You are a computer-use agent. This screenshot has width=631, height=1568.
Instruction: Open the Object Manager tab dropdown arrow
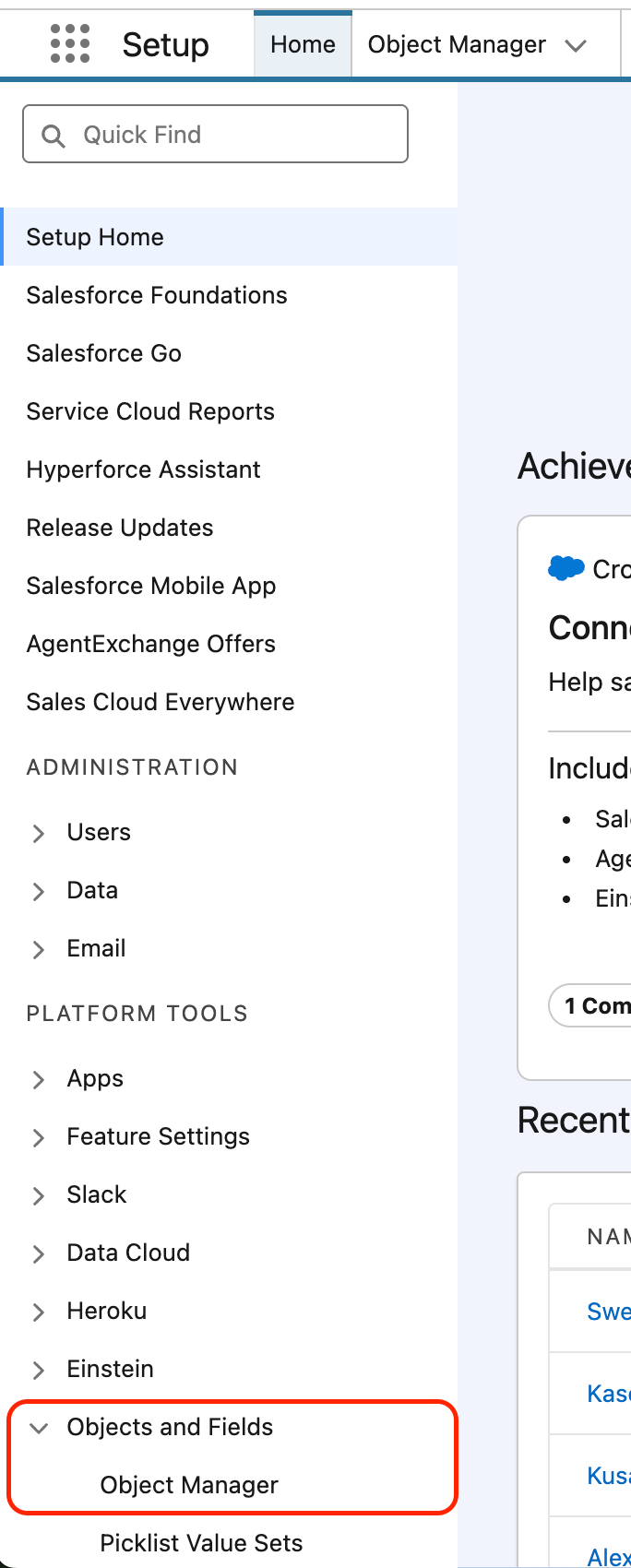tap(577, 45)
